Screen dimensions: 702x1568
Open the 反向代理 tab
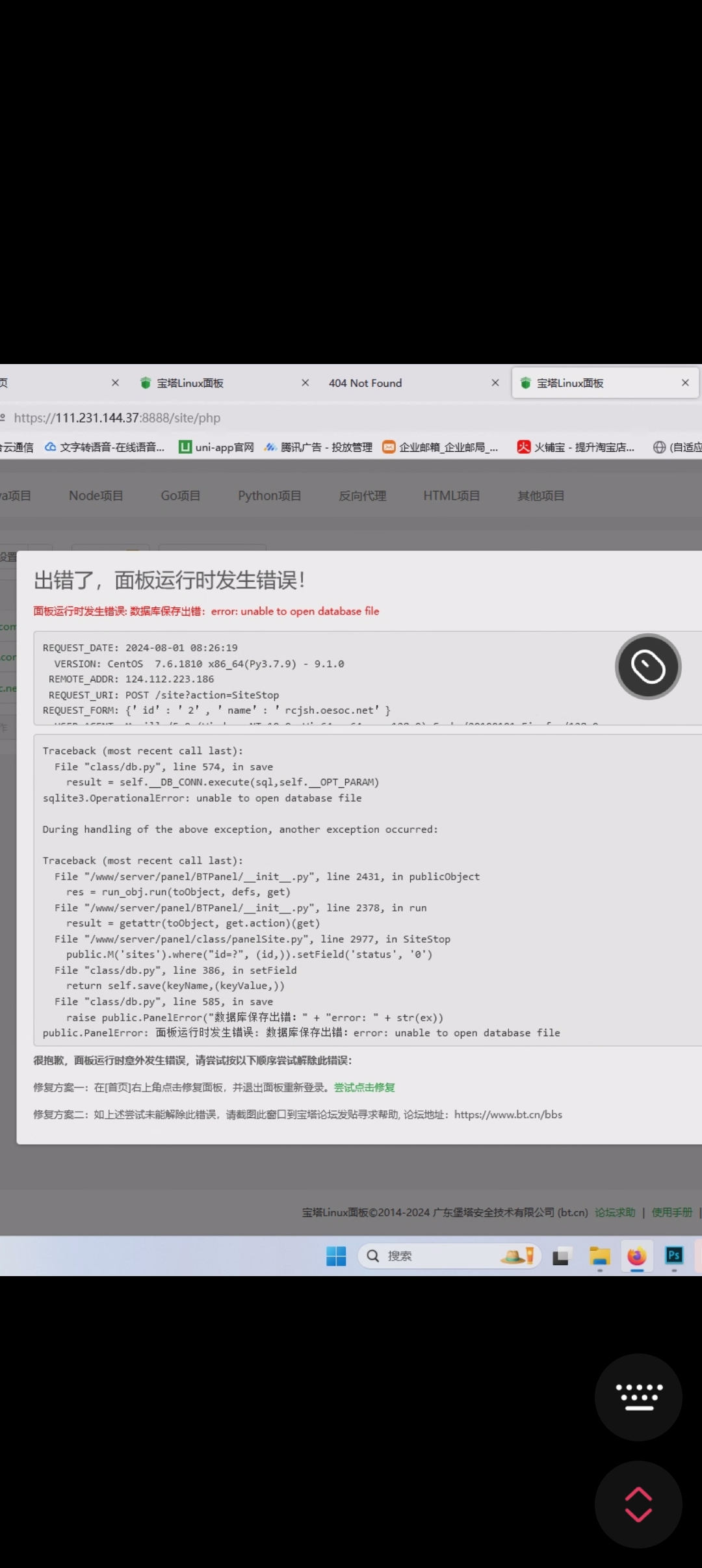pos(363,495)
